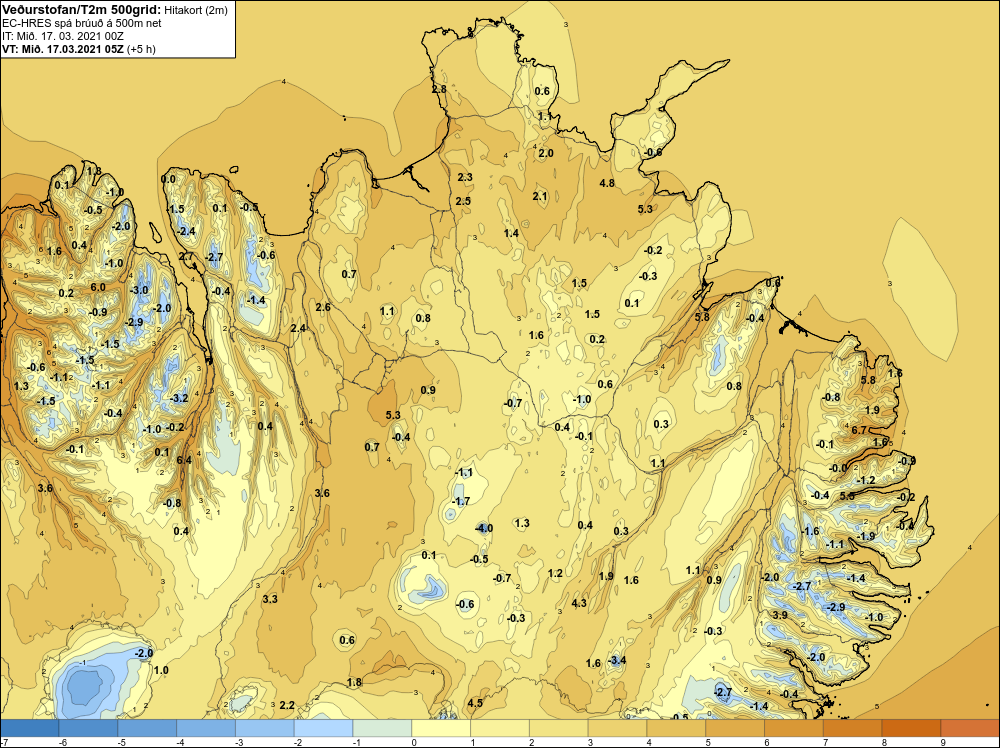
Task: Select the -1.6 temperature reading
Action: coord(810,531)
